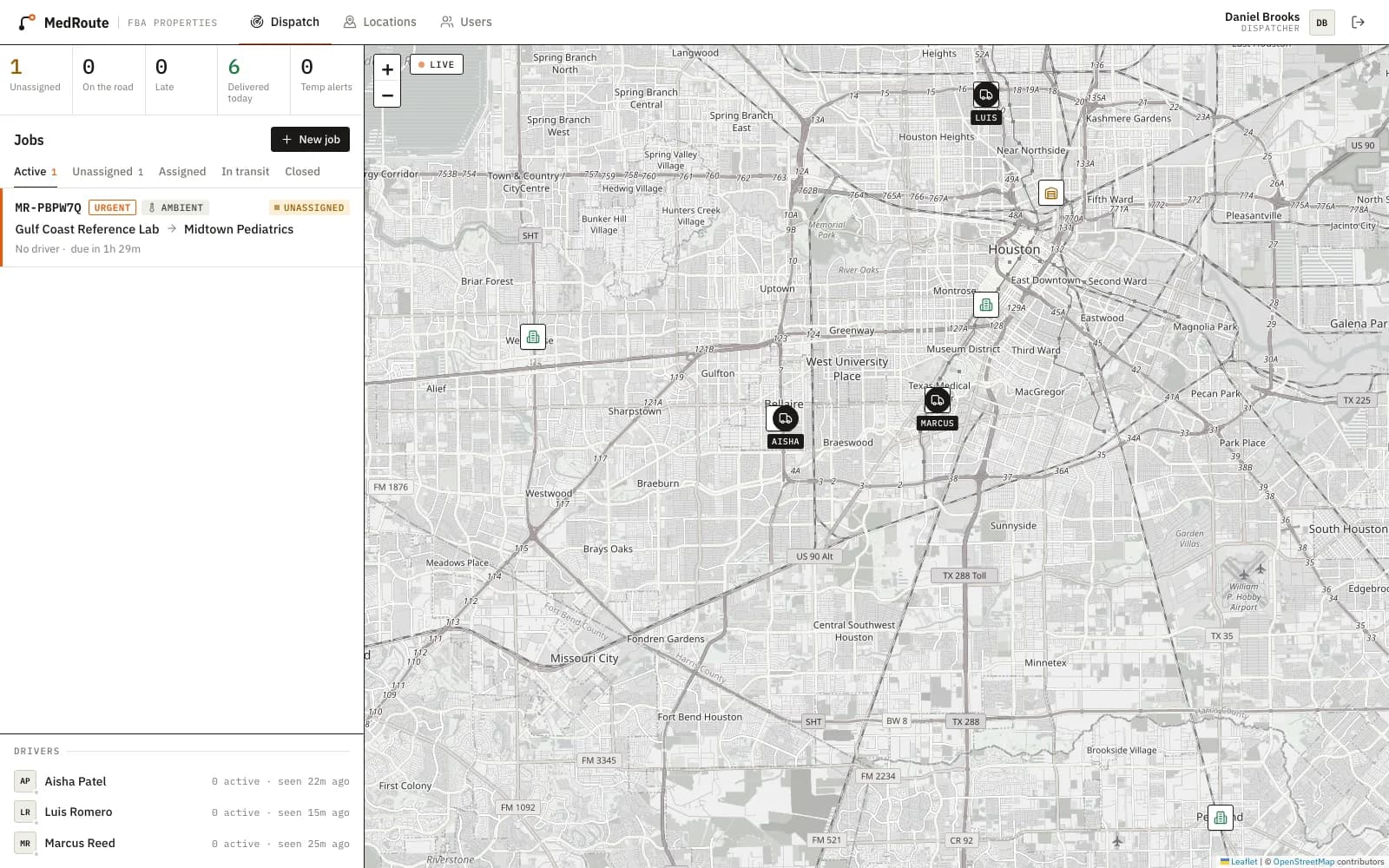Open the OpenStreetMap attribution link
Screen dimensions: 1389x868
click(x=1304, y=862)
